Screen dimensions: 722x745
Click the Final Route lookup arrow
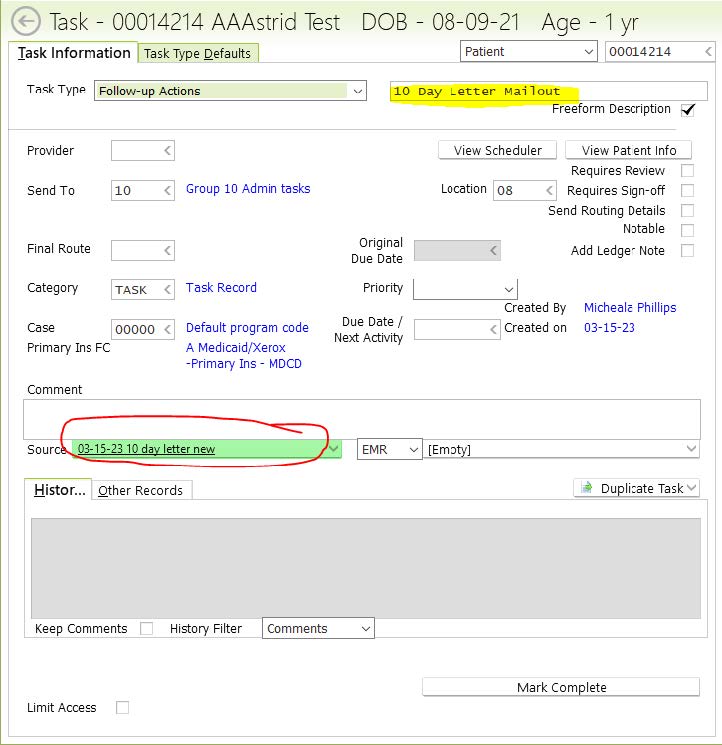(x=167, y=250)
